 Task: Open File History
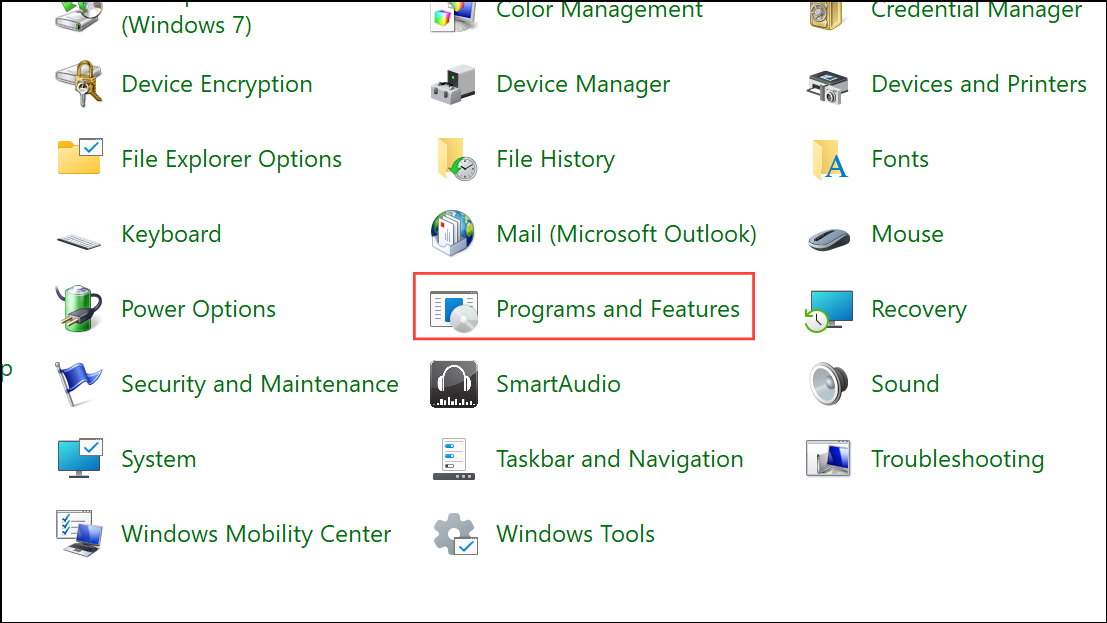(555, 159)
